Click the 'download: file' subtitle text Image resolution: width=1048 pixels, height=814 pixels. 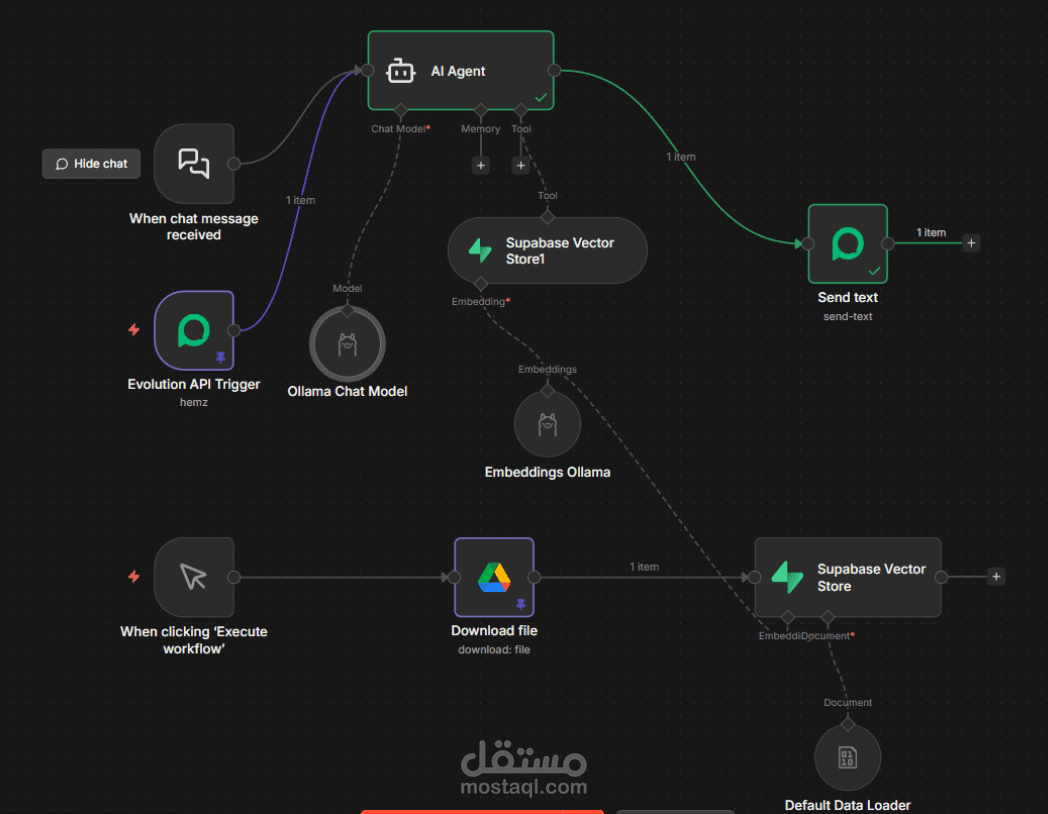[494, 650]
